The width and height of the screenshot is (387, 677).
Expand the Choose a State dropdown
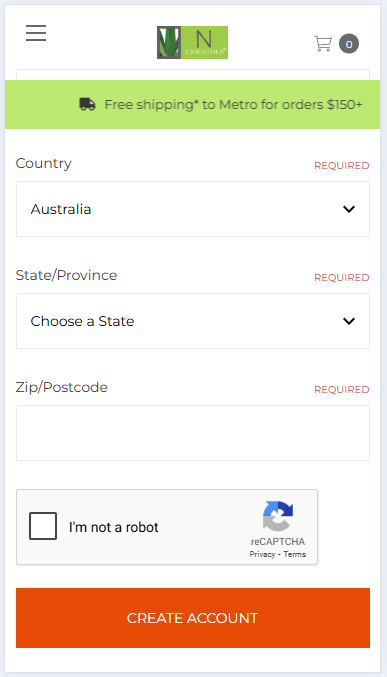pos(193,321)
